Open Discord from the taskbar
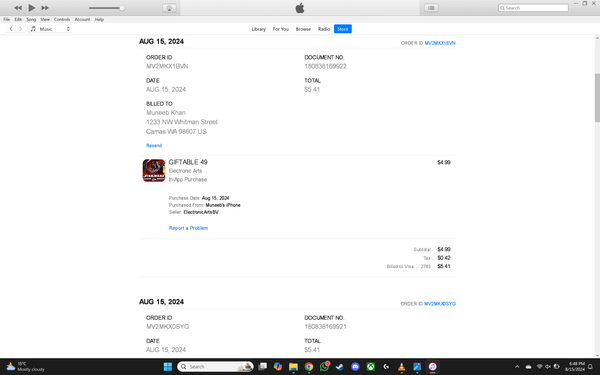600x375 pixels. click(x=355, y=367)
